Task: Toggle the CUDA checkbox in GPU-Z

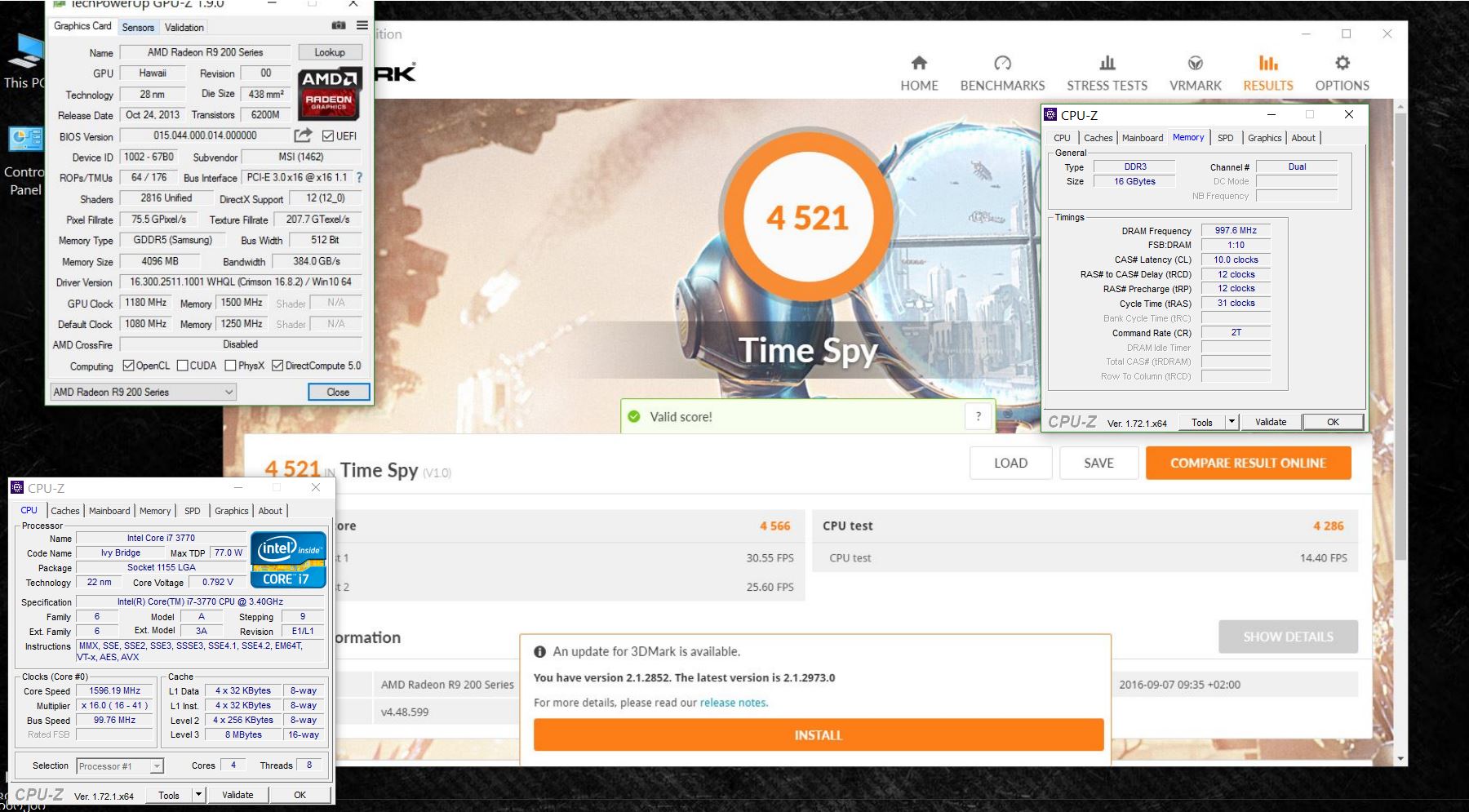Action: pos(182,366)
